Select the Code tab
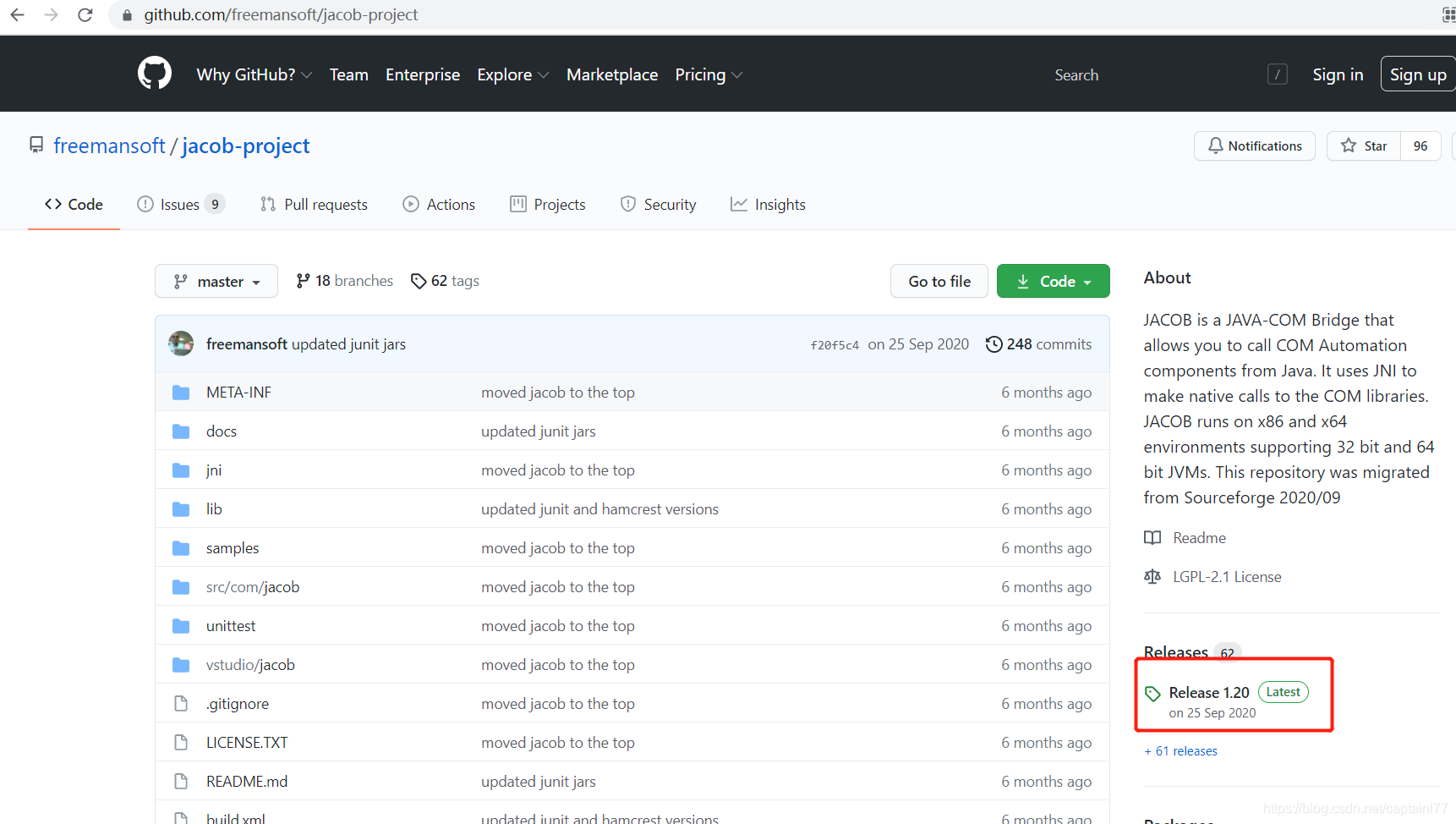 [x=74, y=204]
